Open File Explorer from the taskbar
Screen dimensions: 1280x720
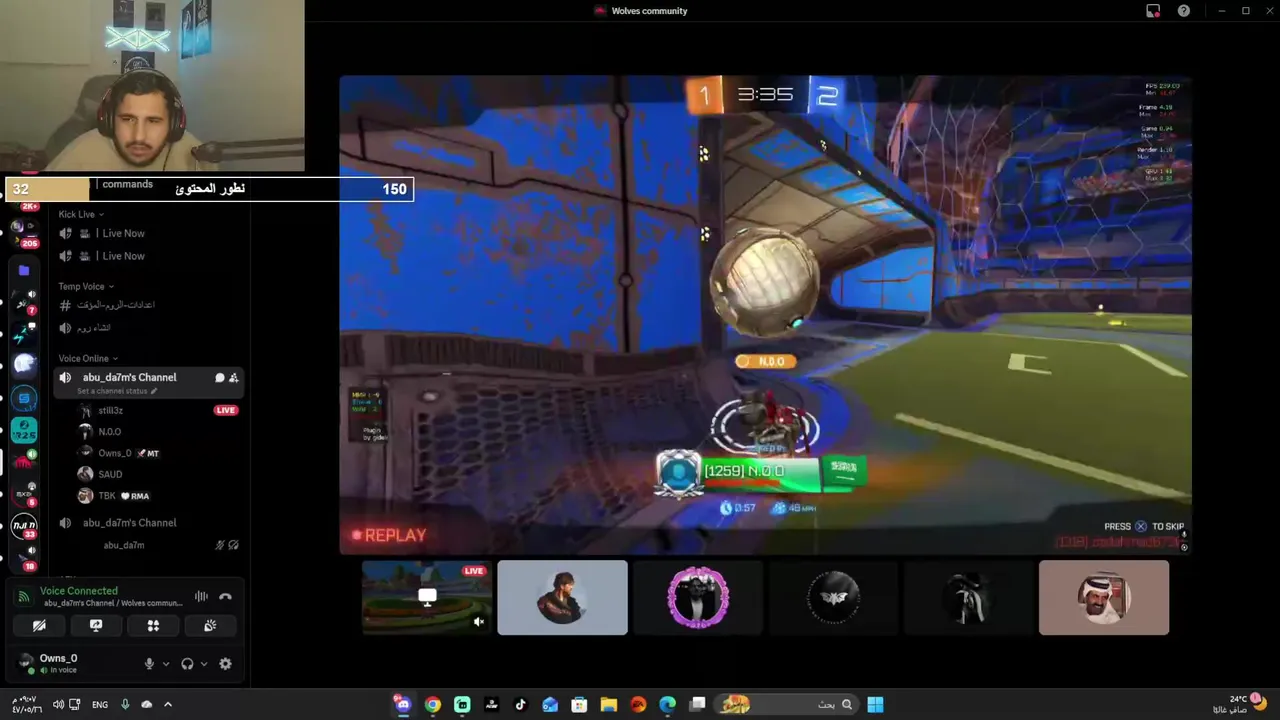[608, 704]
